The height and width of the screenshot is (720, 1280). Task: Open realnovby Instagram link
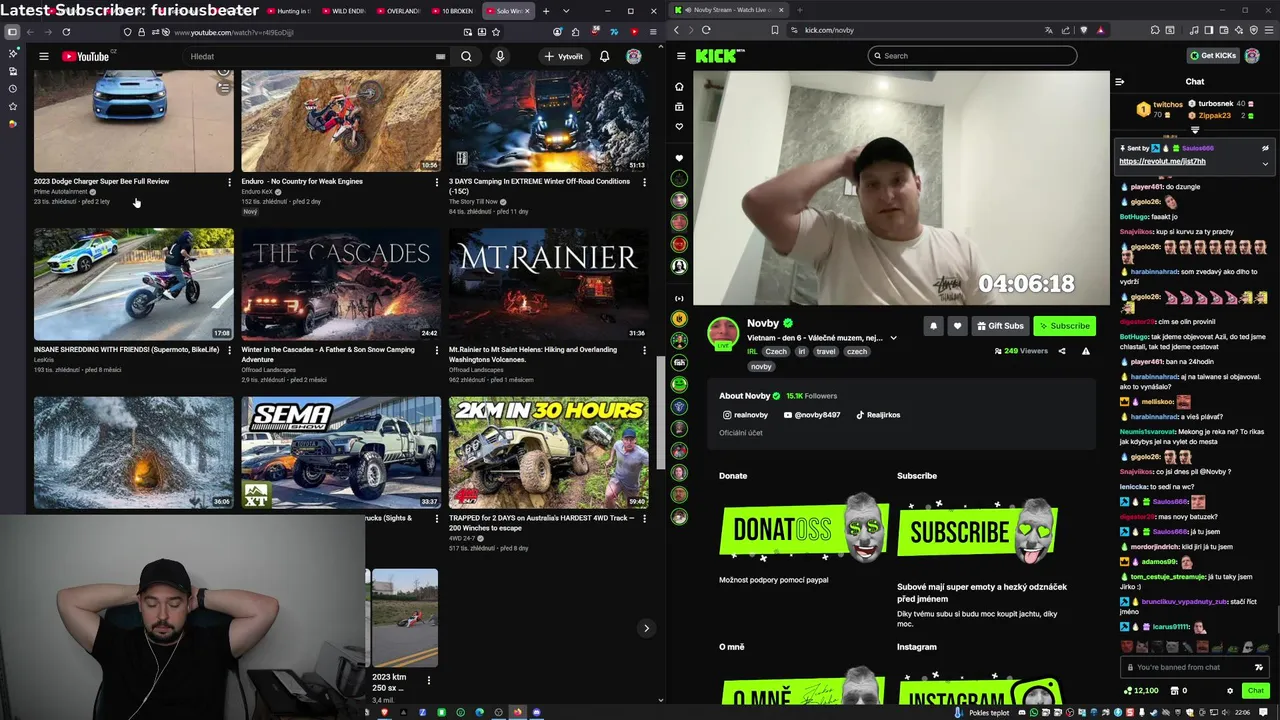click(746, 415)
